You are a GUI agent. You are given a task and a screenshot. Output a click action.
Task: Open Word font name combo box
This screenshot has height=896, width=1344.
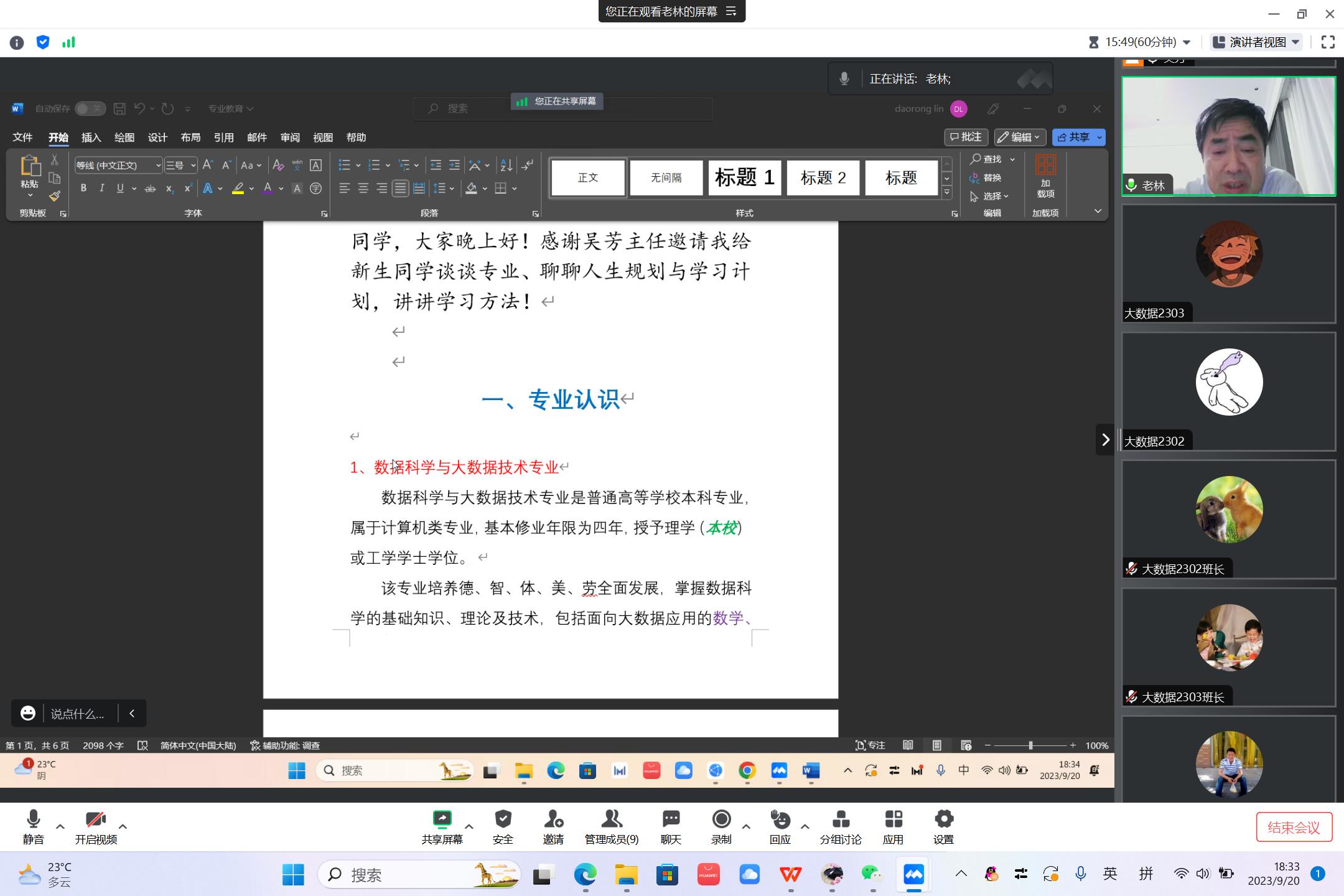point(118,165)
